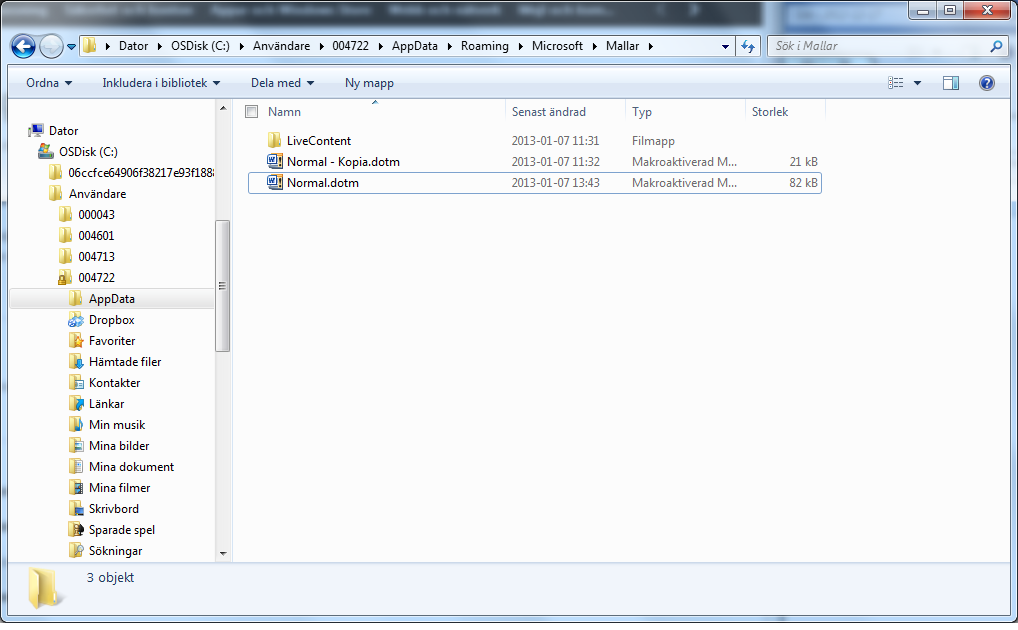
Task: Click the help question mark icon
Action: 986,83
